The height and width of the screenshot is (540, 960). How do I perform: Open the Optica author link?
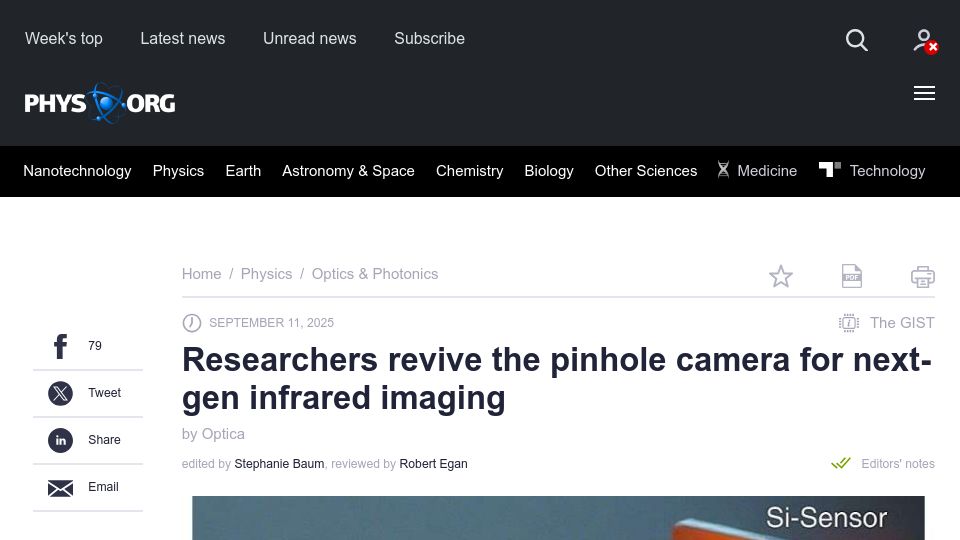pyautogui.click(x=223, y=434)
